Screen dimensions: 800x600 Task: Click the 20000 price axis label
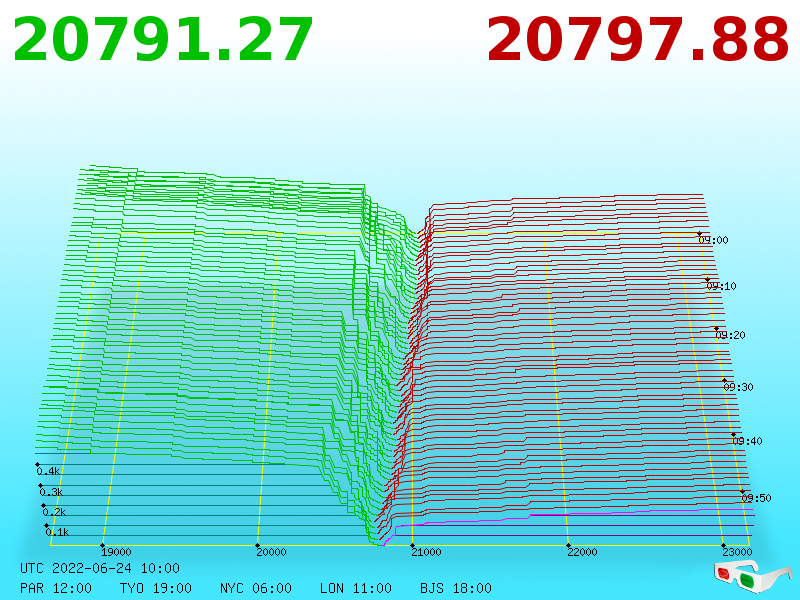(271, 552)
